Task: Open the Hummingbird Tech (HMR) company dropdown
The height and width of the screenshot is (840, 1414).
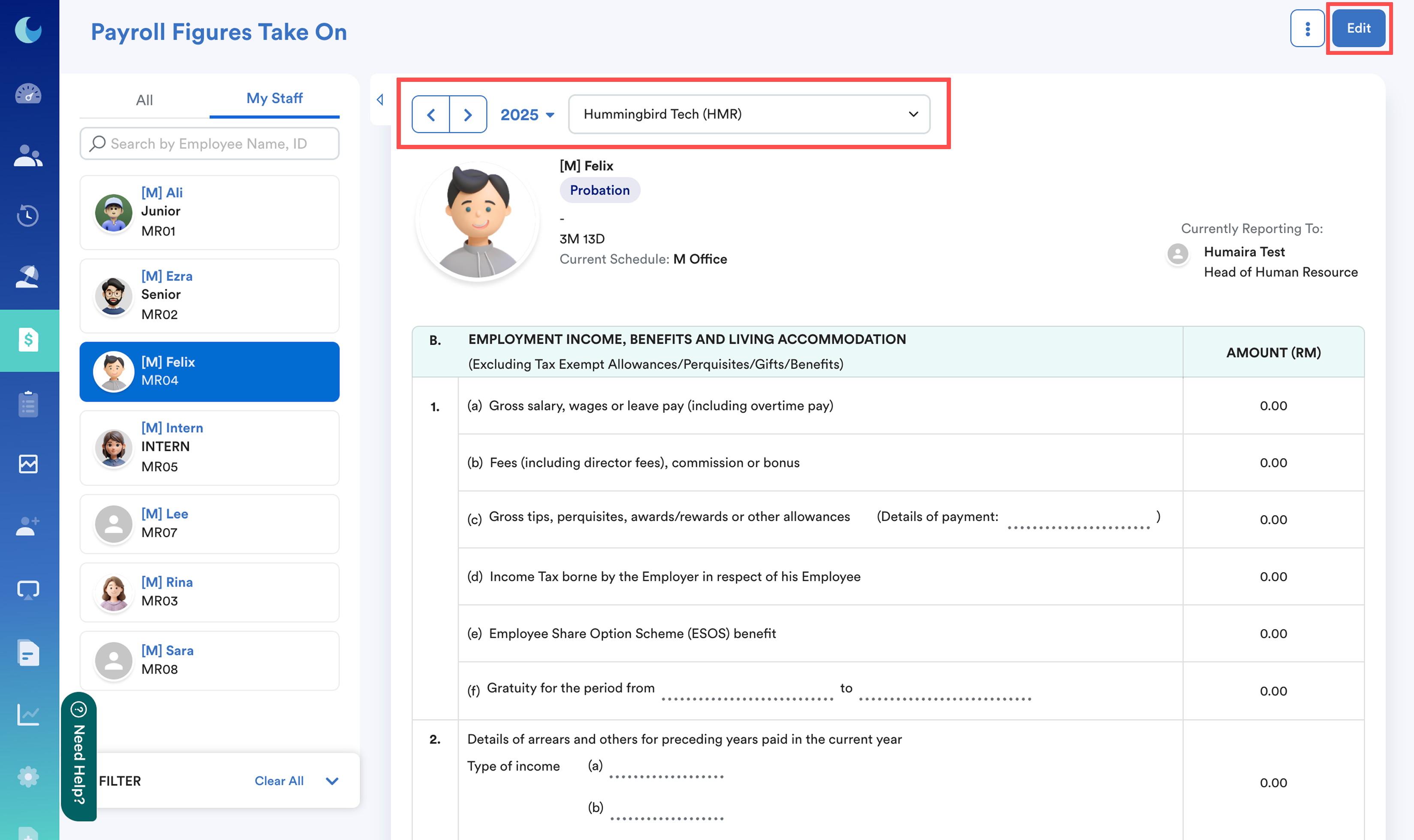Action: pos(749,114)
